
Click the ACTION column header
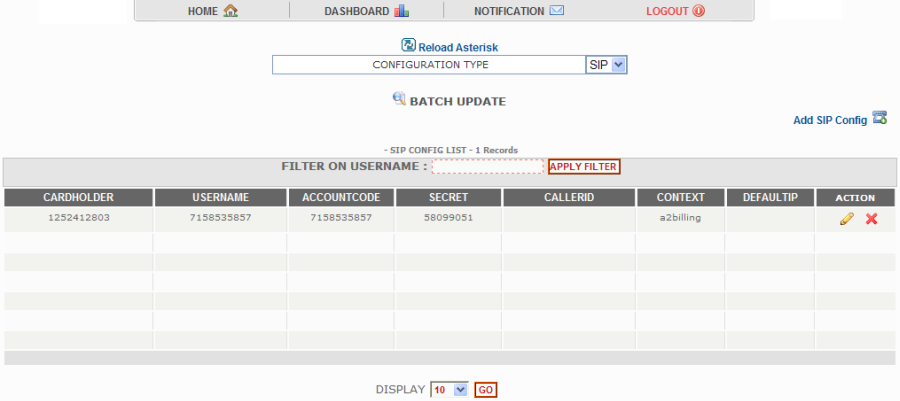pyautogui.click(x=855, y=197)
